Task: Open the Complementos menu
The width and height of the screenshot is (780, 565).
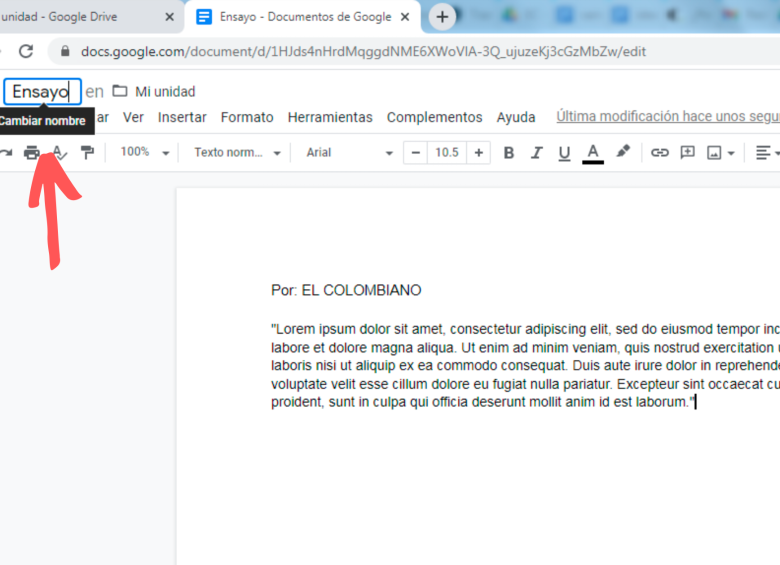Action: click(434, 117)
